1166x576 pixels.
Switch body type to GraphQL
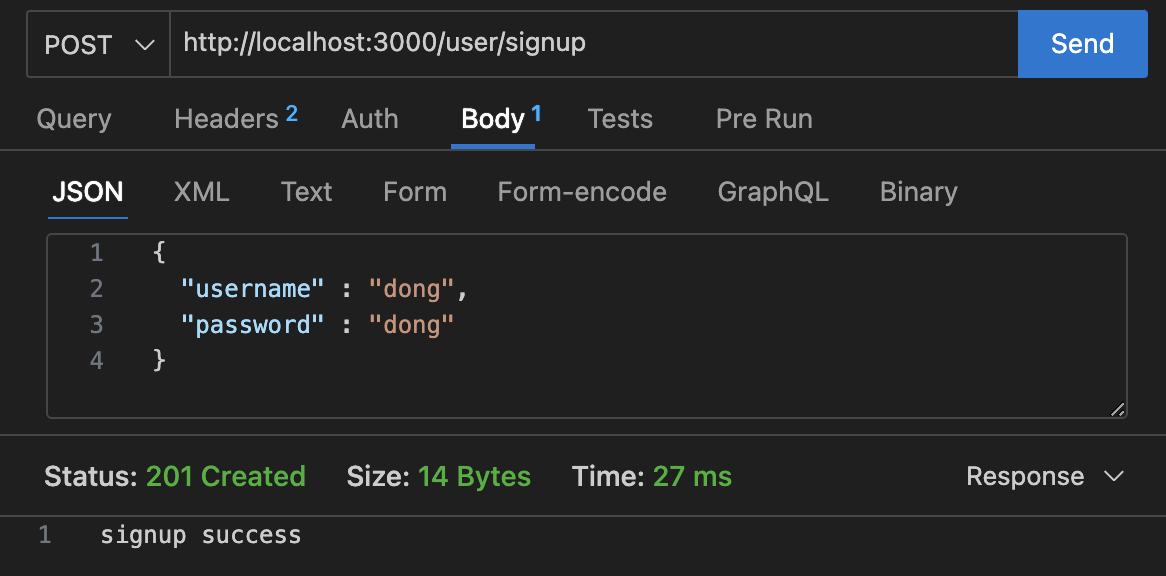pyautogui.click(x=773, y=192)
